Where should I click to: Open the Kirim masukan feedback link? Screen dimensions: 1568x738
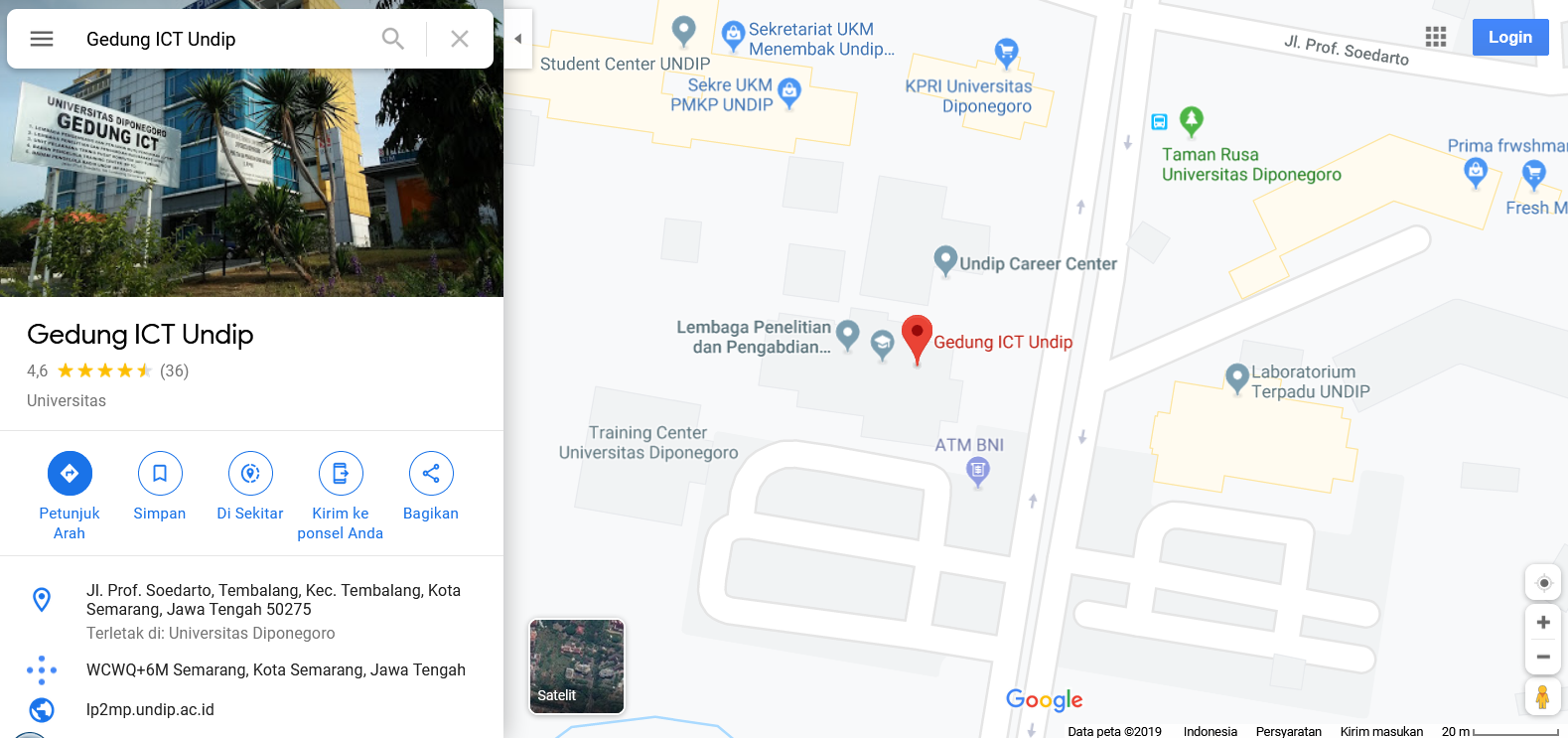1381,731
